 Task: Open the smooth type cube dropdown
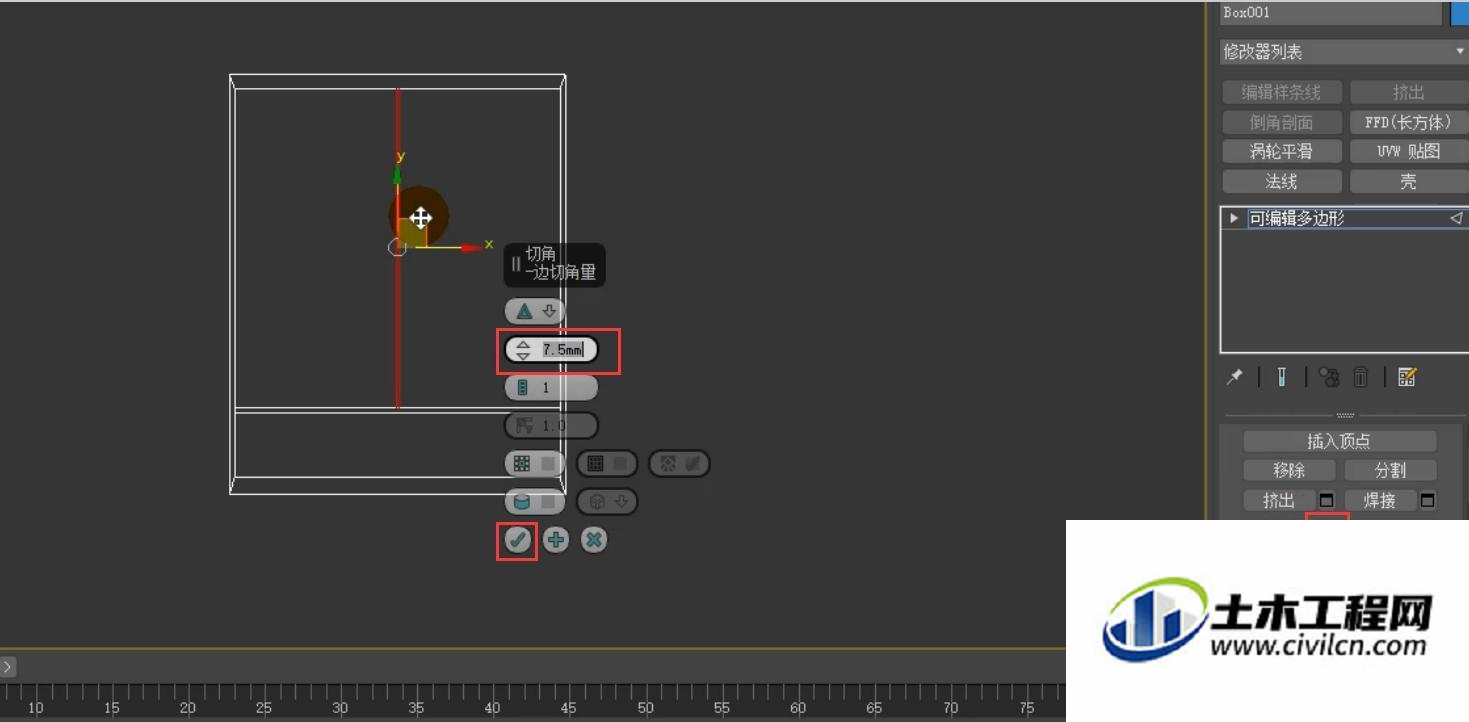(x=607, y=502)
